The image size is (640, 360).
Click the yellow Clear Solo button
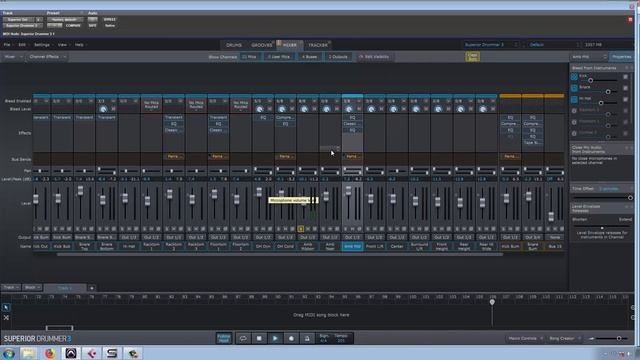coord(472,56)
